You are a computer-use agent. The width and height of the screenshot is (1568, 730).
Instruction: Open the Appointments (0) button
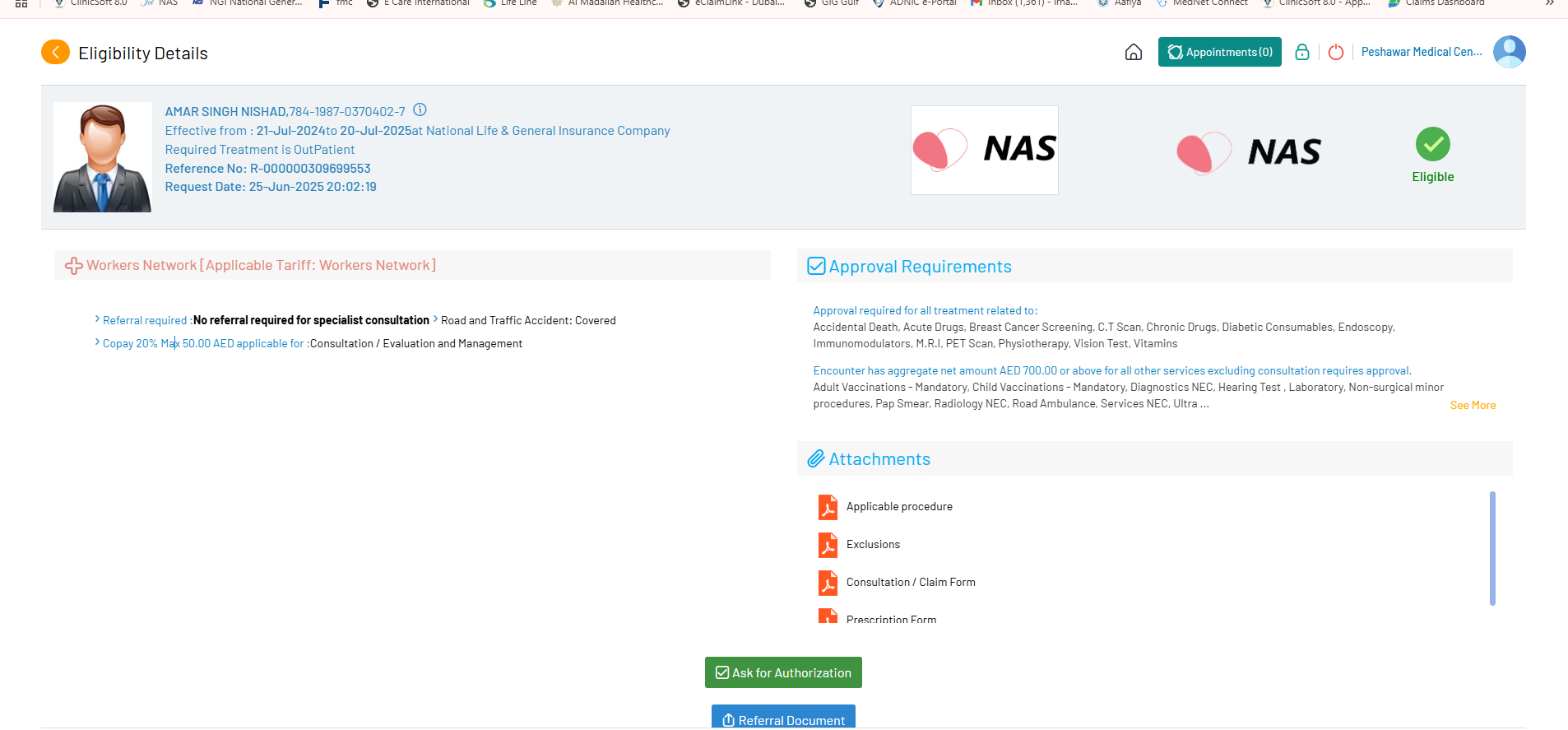(1220, 52)
